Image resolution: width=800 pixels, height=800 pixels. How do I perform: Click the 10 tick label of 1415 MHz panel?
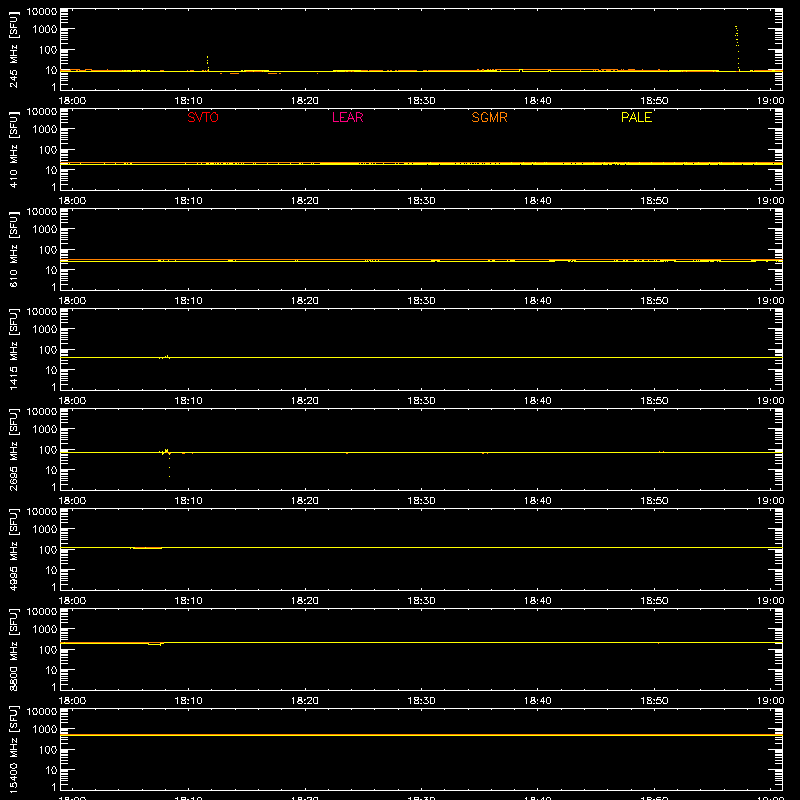coord(51,370)
